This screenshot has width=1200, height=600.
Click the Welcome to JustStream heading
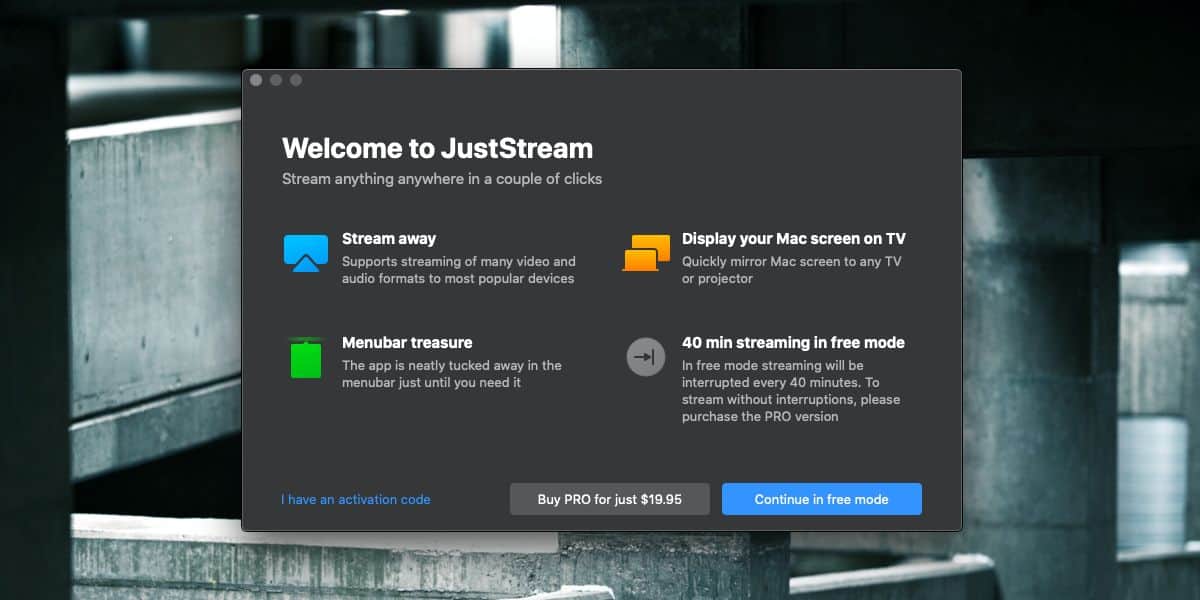click(x=437, y=149)
